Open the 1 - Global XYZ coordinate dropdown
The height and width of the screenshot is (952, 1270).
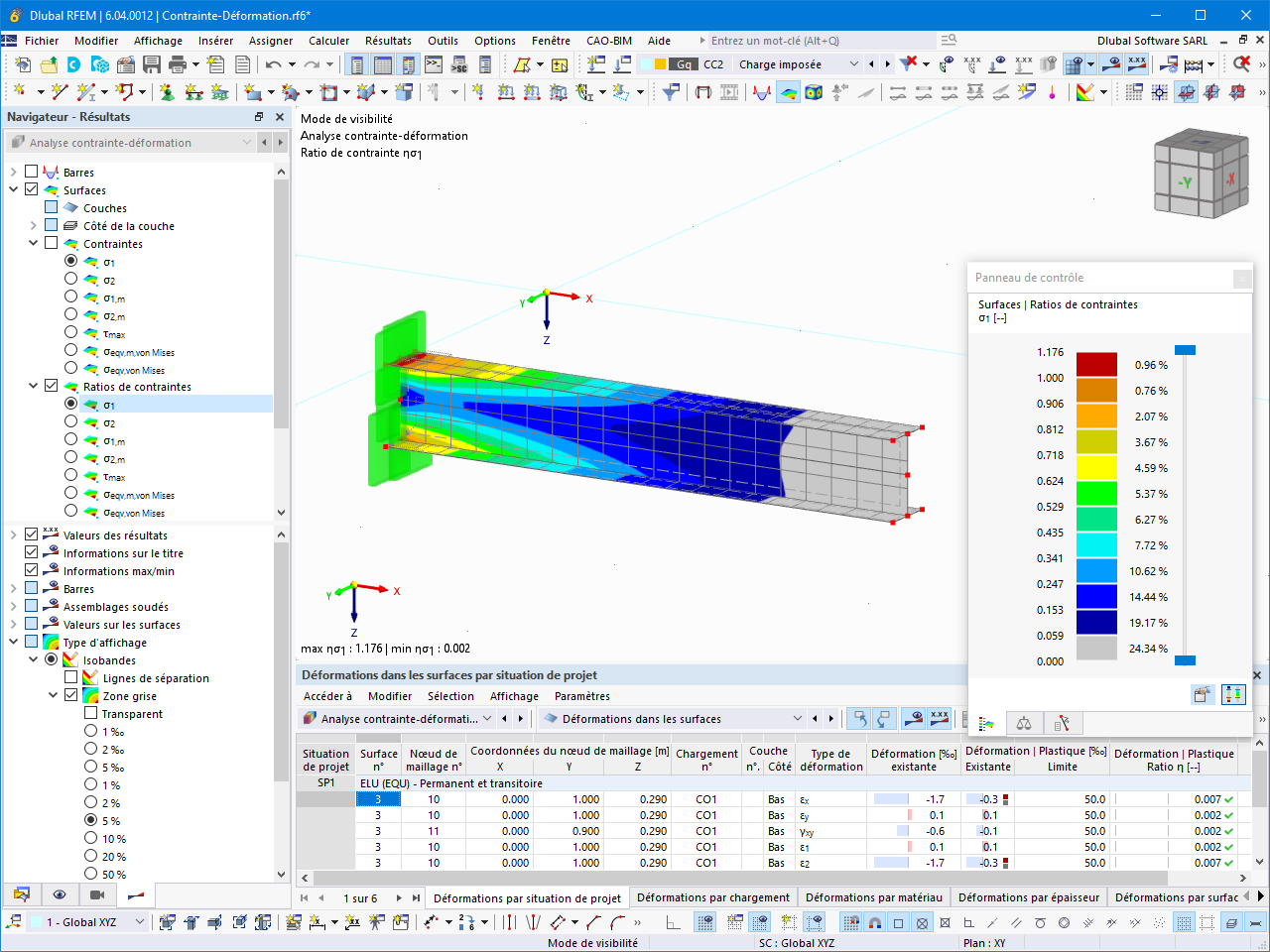(140, 922)
